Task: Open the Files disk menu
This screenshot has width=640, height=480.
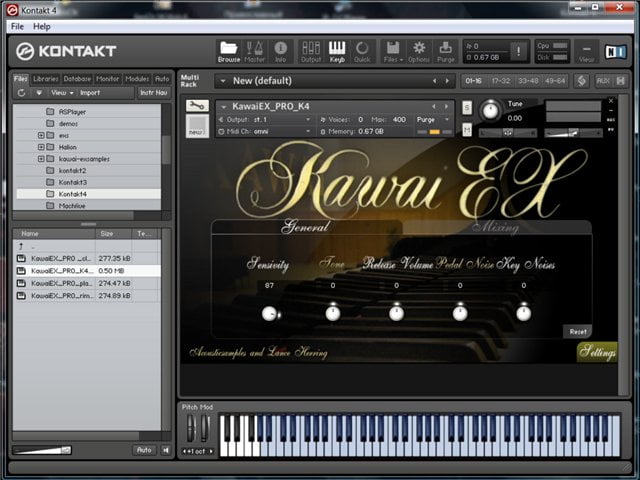Action: tap(393, 51)
